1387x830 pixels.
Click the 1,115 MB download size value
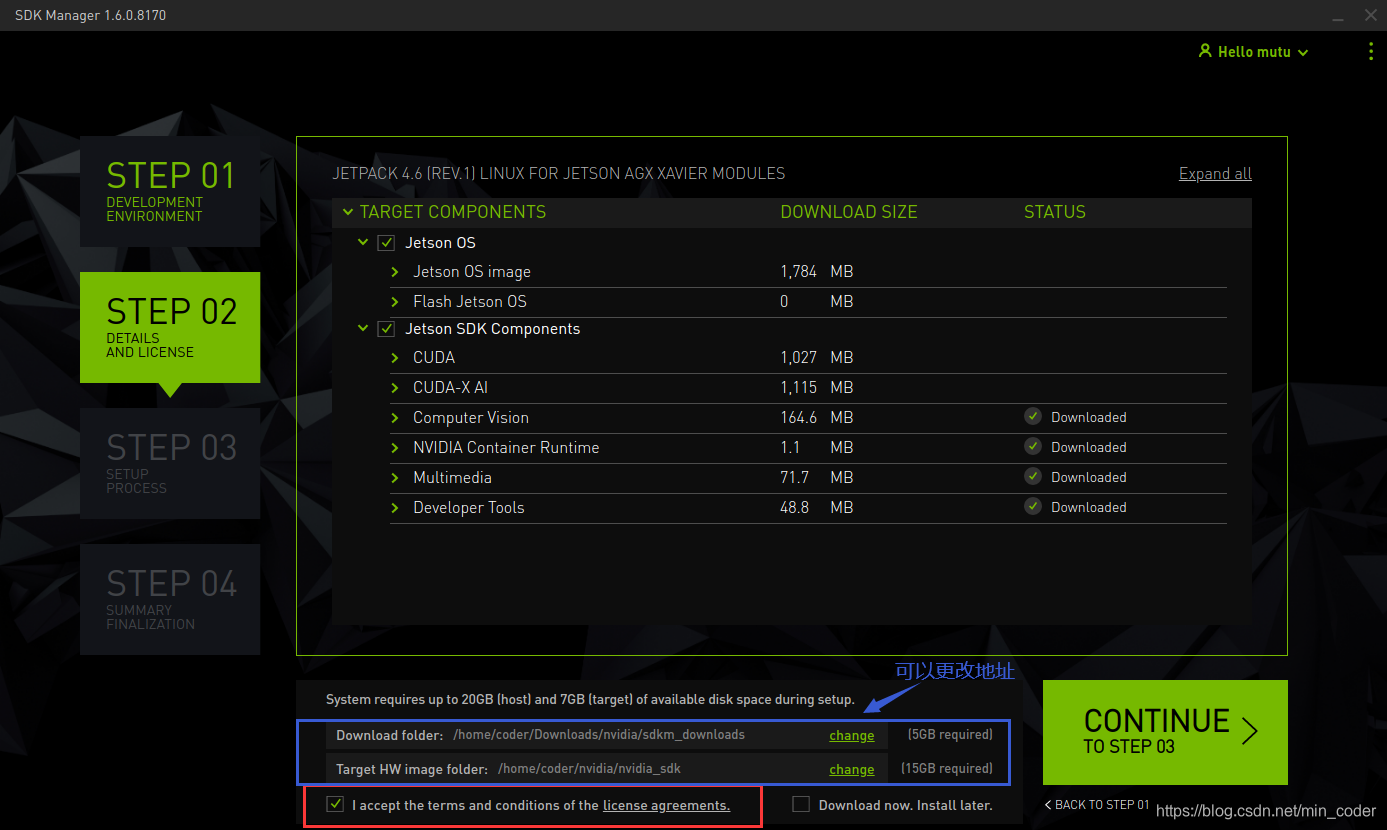point(817,388)
